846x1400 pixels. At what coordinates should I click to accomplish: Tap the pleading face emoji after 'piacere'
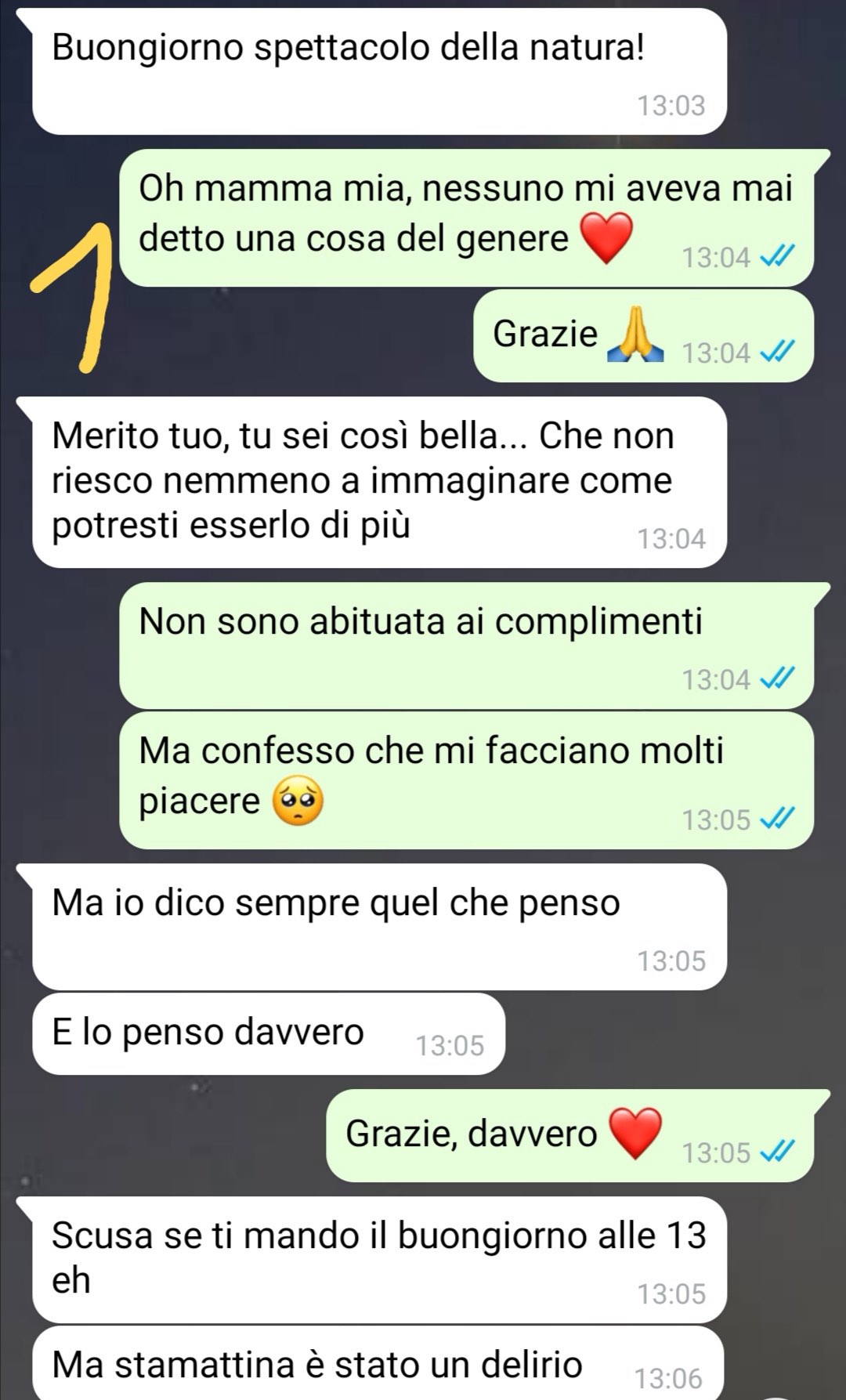[297, 802]
